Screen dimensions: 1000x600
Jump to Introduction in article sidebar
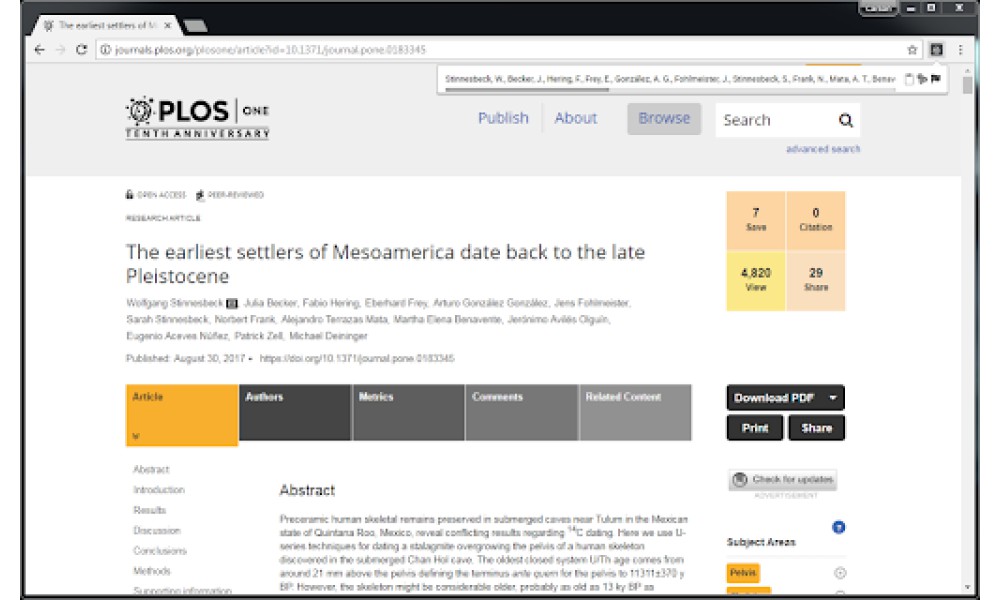[159, 490]
